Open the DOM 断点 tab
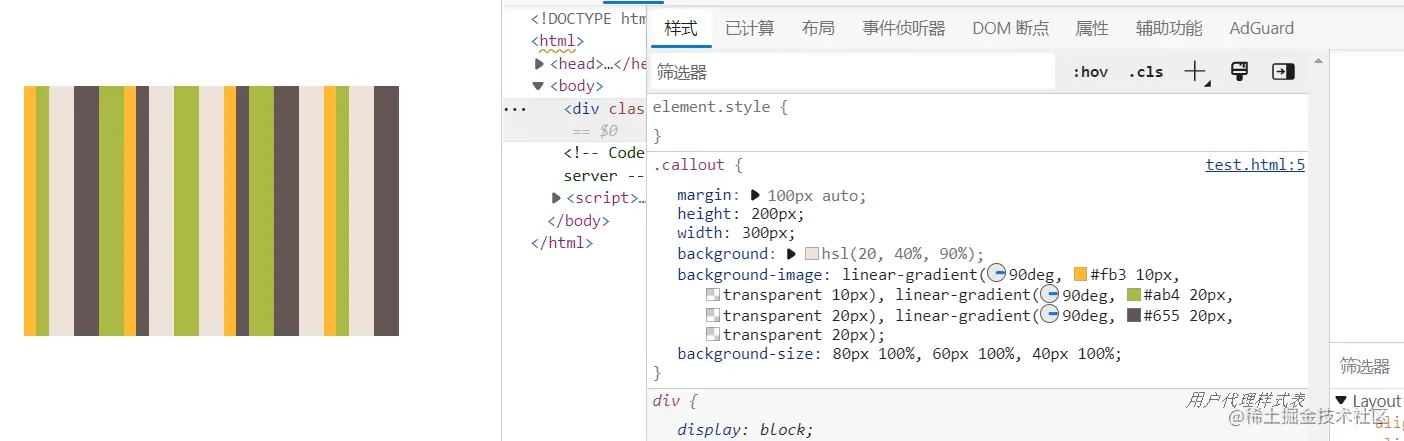1404x441 pixels. pyautogui.click(x=1011, y=28)
